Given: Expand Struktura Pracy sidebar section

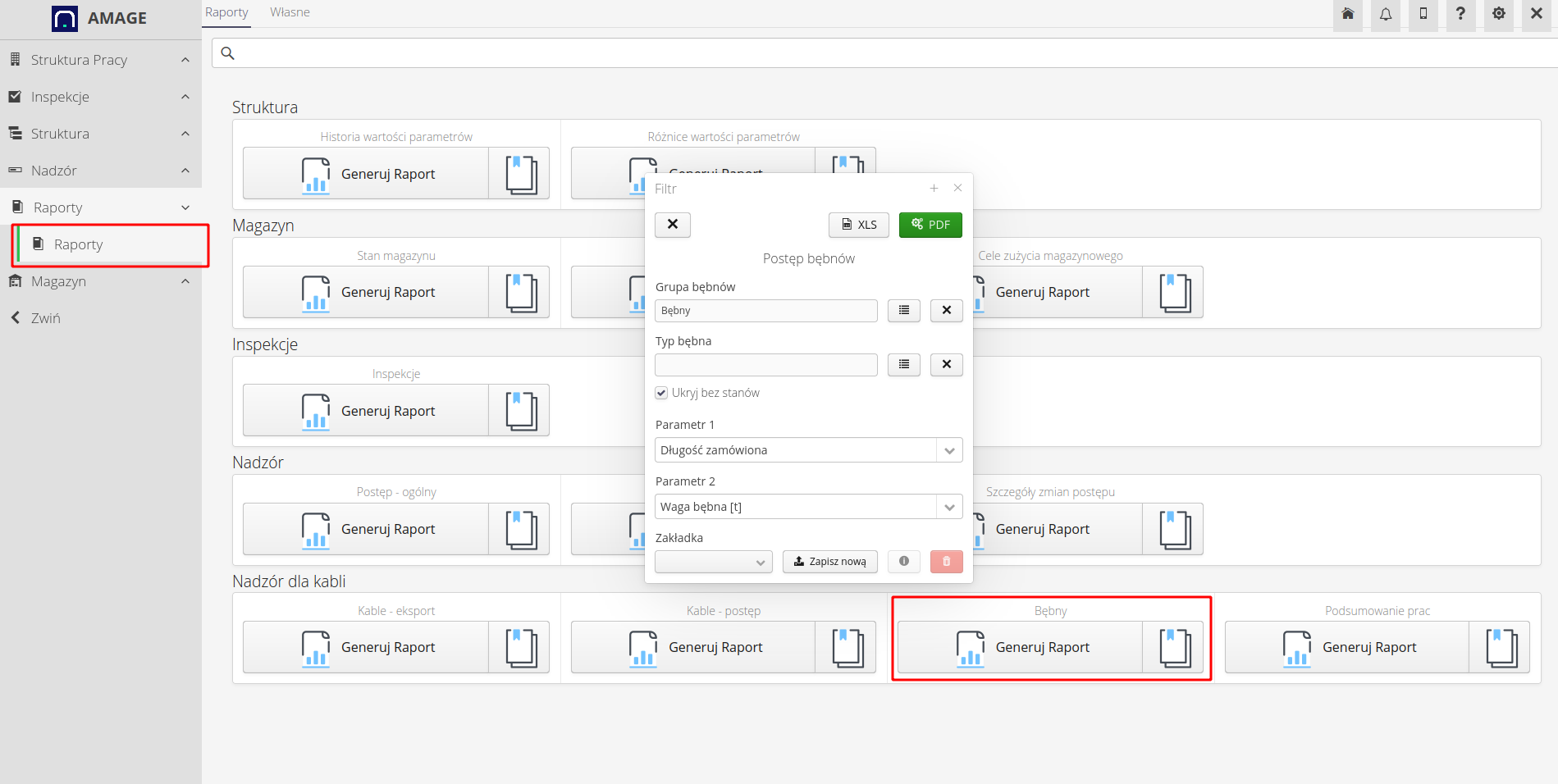Looking at the screenshot, I should 100,60.
